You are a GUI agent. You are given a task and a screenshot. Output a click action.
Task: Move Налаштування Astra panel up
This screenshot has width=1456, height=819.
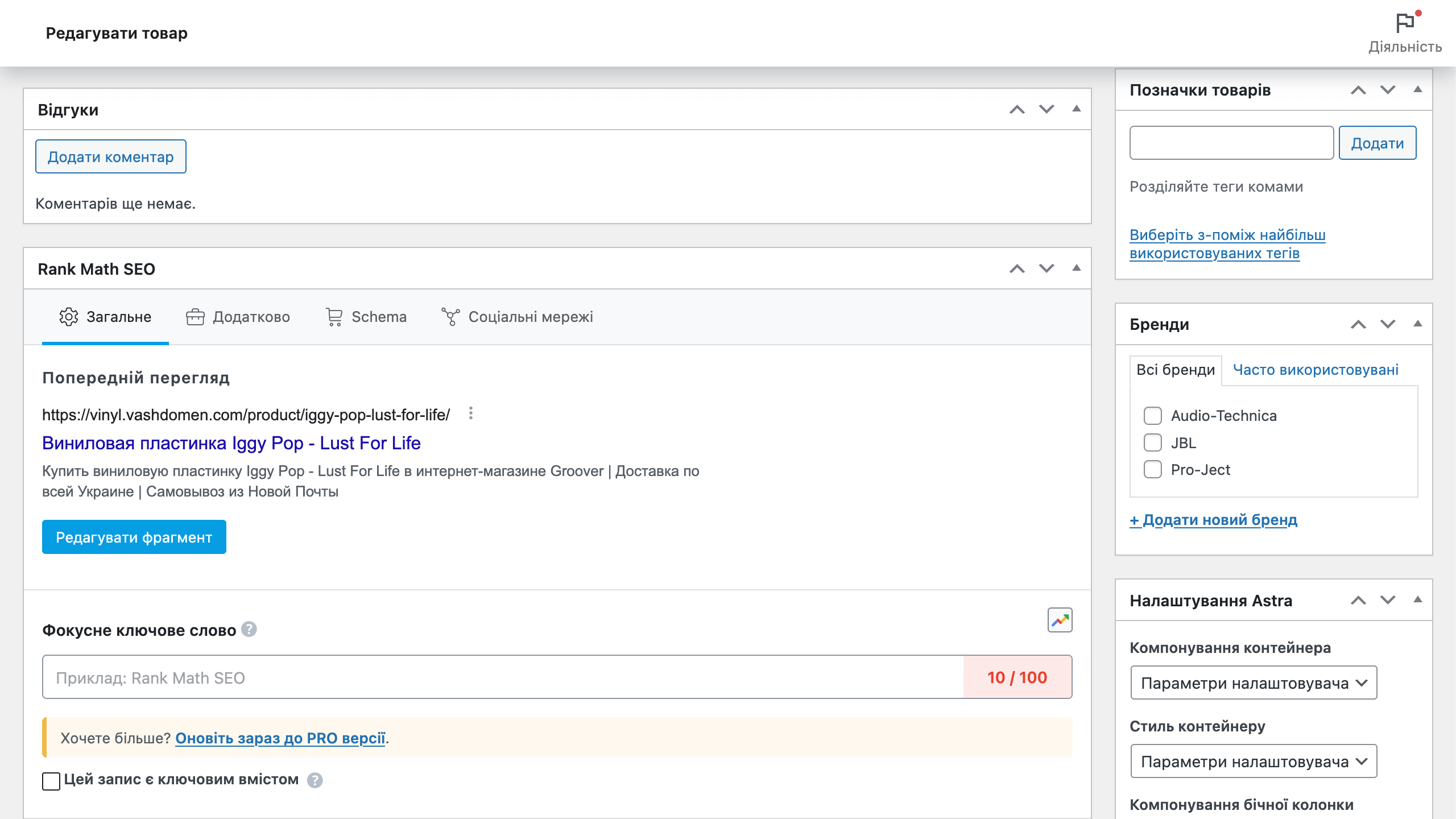[x=1358, y=600]
